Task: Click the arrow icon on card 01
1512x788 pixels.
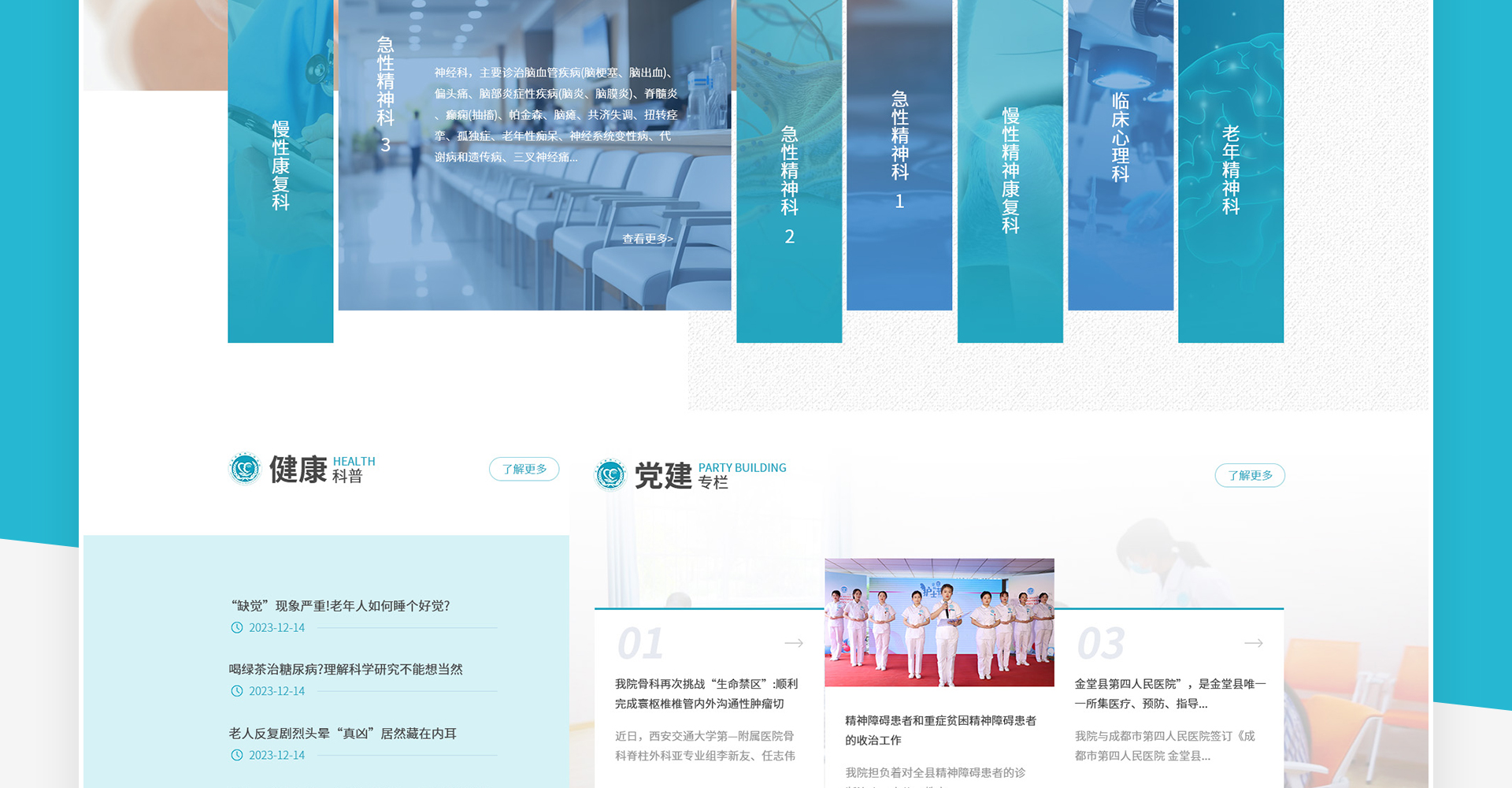Action: pos(794,643)
